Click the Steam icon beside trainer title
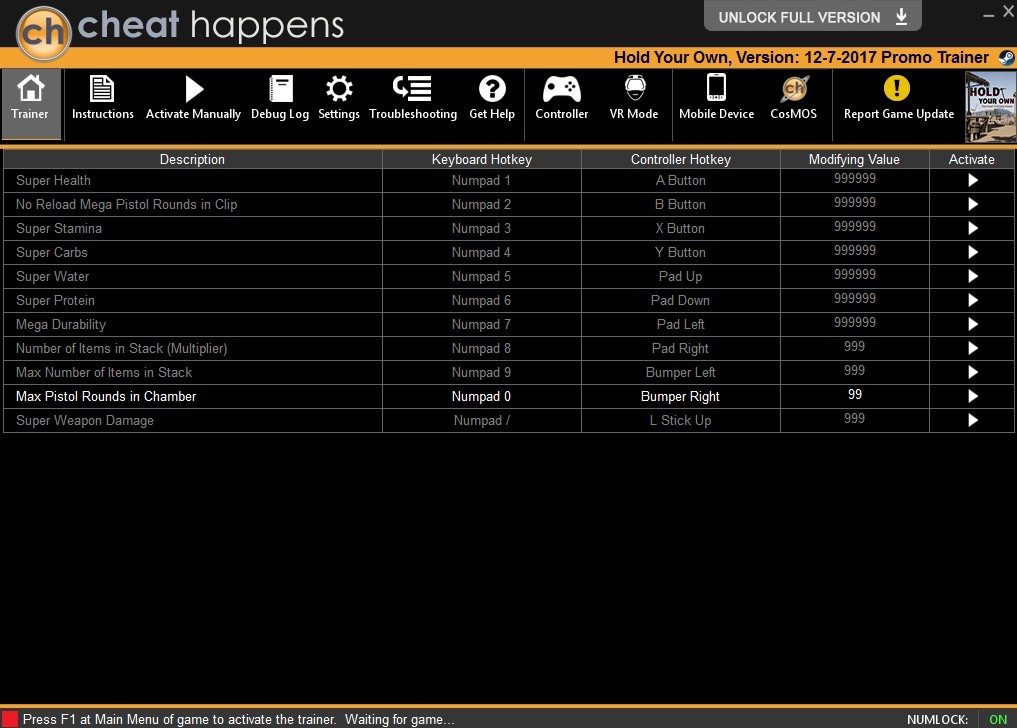Image resolution: width=1017 pixels, height=728 pixels. click(x=1006, y=58)
